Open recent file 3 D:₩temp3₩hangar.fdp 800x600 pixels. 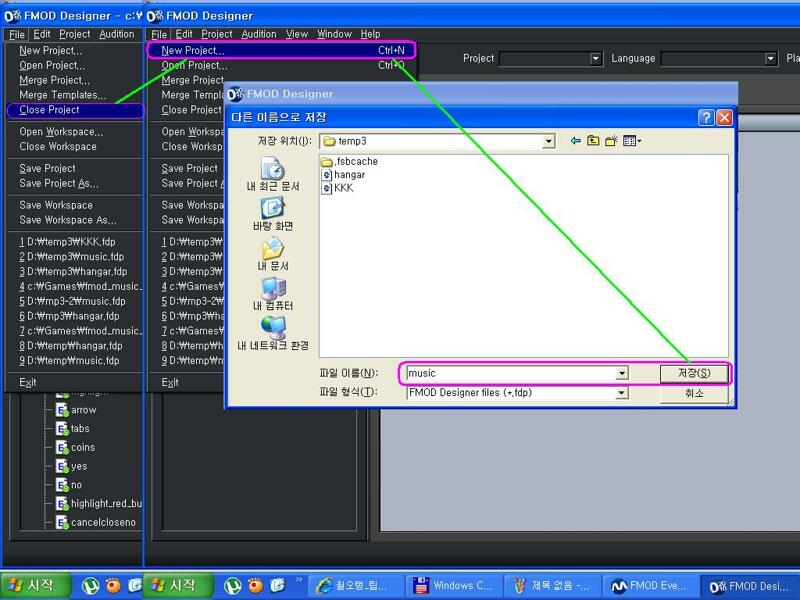click(74, 271)
